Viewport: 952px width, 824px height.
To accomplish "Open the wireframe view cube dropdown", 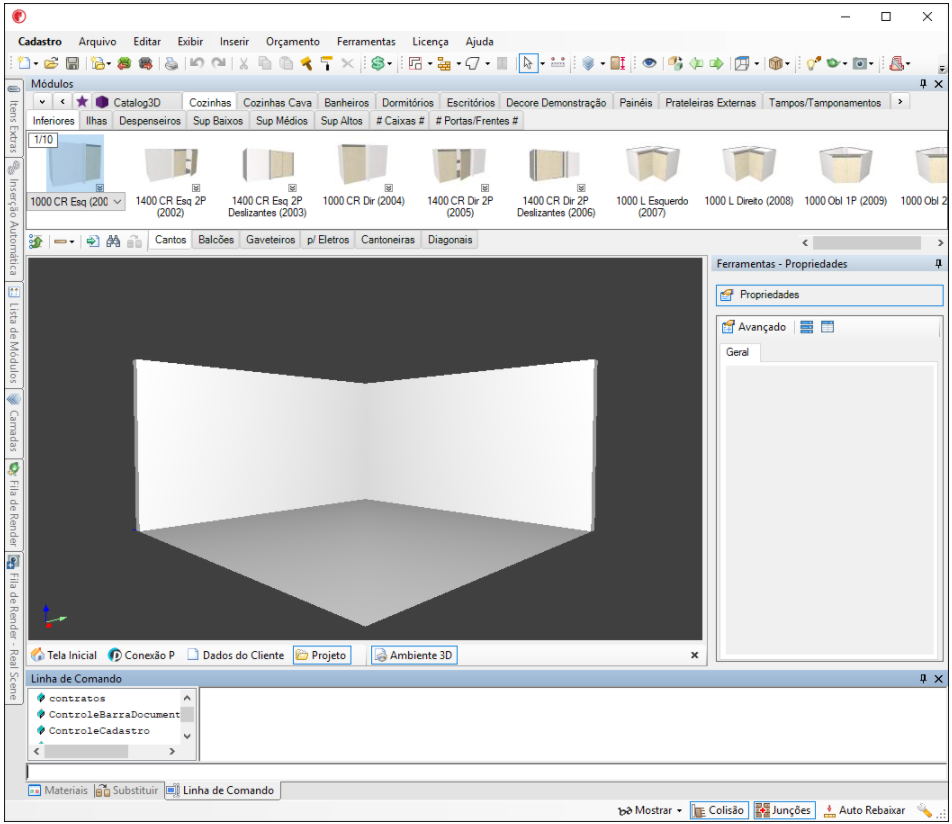I will (756, 64).
